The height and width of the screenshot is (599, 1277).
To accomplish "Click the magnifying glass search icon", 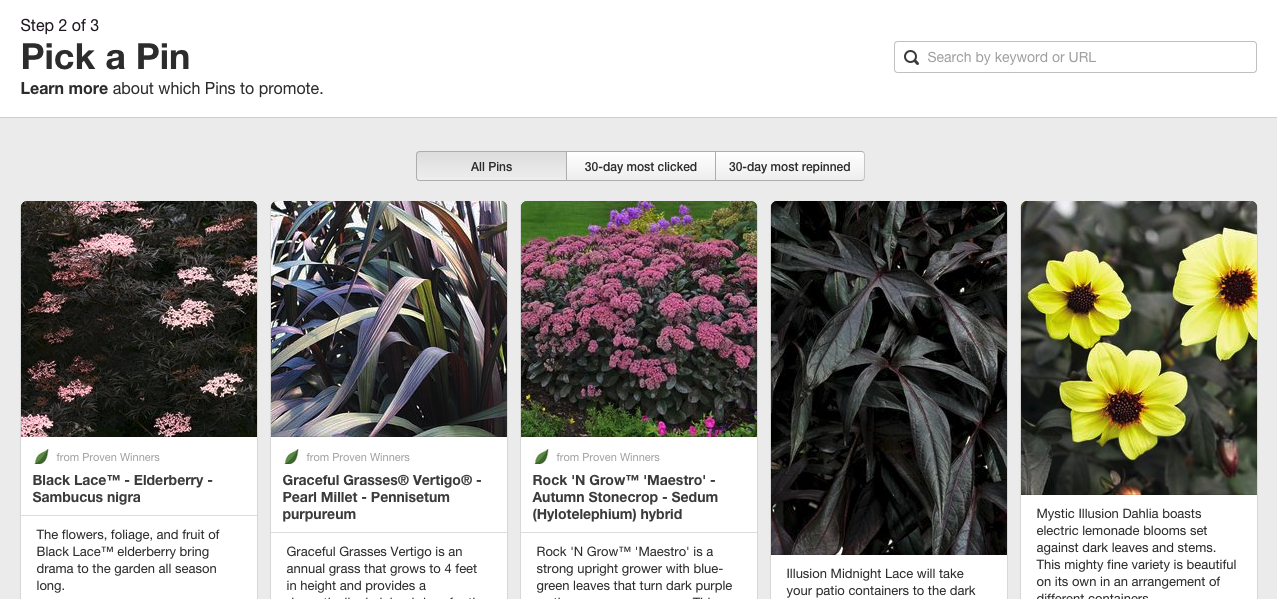I will pos(911,58).
